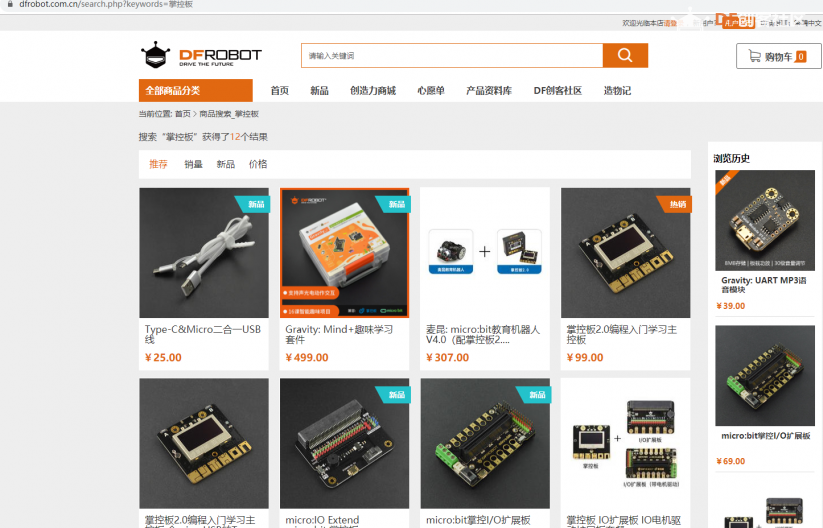823x528 pixels.
Task: Click the address bar padlock icon
Action: tap(10, 4)
